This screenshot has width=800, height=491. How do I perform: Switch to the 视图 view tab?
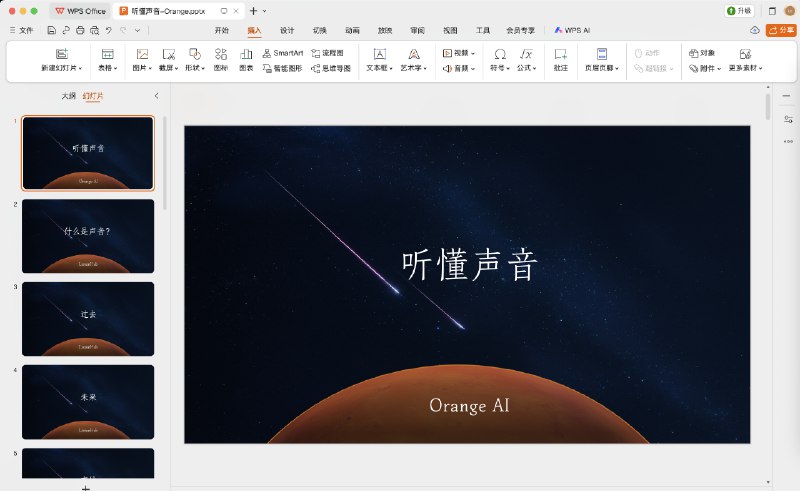coord(450,31)
